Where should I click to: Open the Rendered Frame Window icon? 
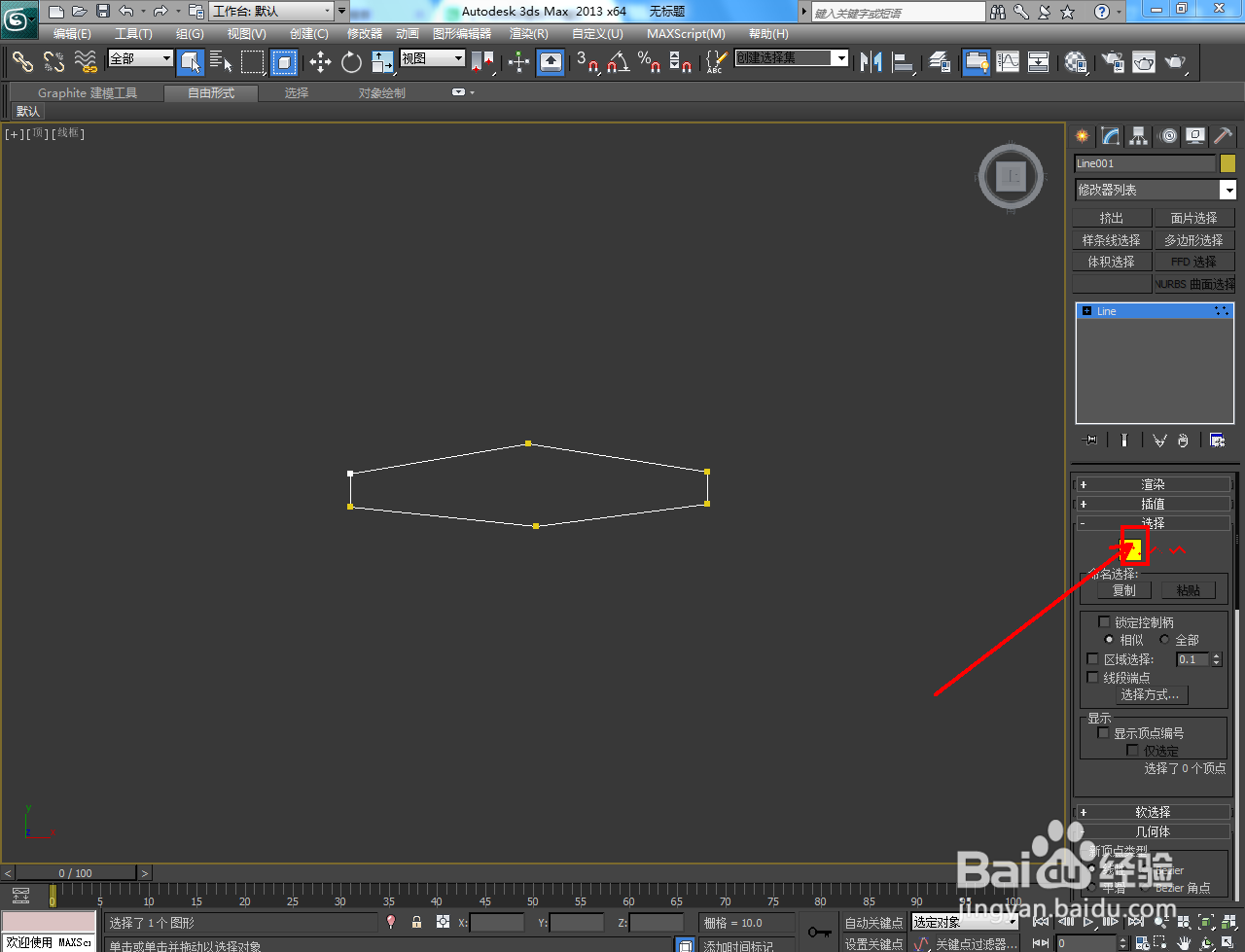(x=1144, y=62)
